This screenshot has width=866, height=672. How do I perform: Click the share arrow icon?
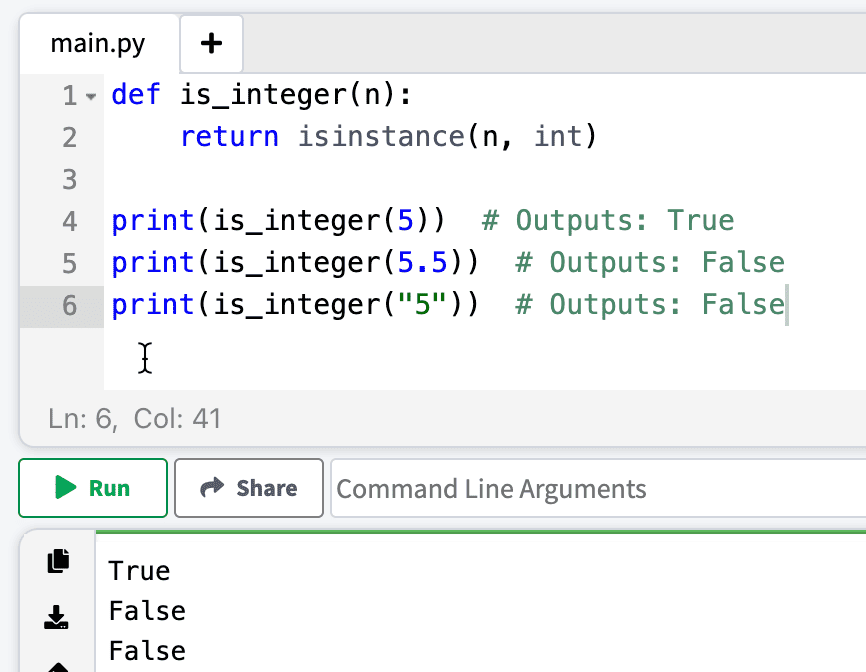tap(214, 488)
